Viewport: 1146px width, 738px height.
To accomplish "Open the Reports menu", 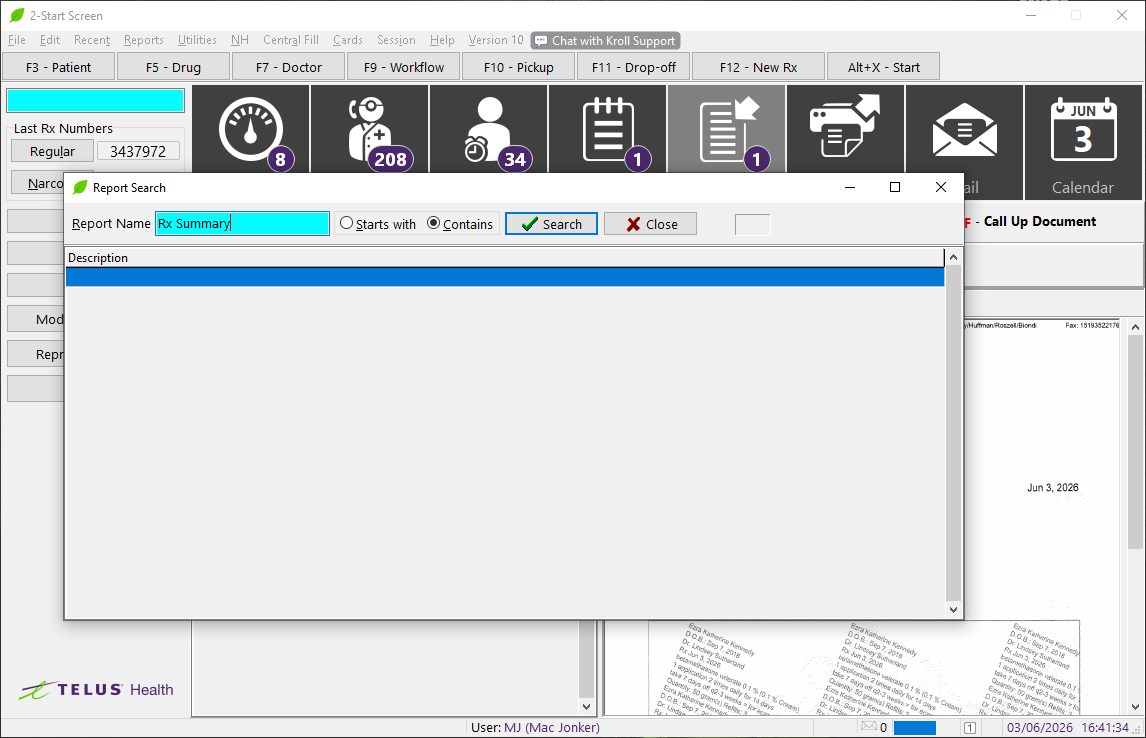I will (143, 40).
